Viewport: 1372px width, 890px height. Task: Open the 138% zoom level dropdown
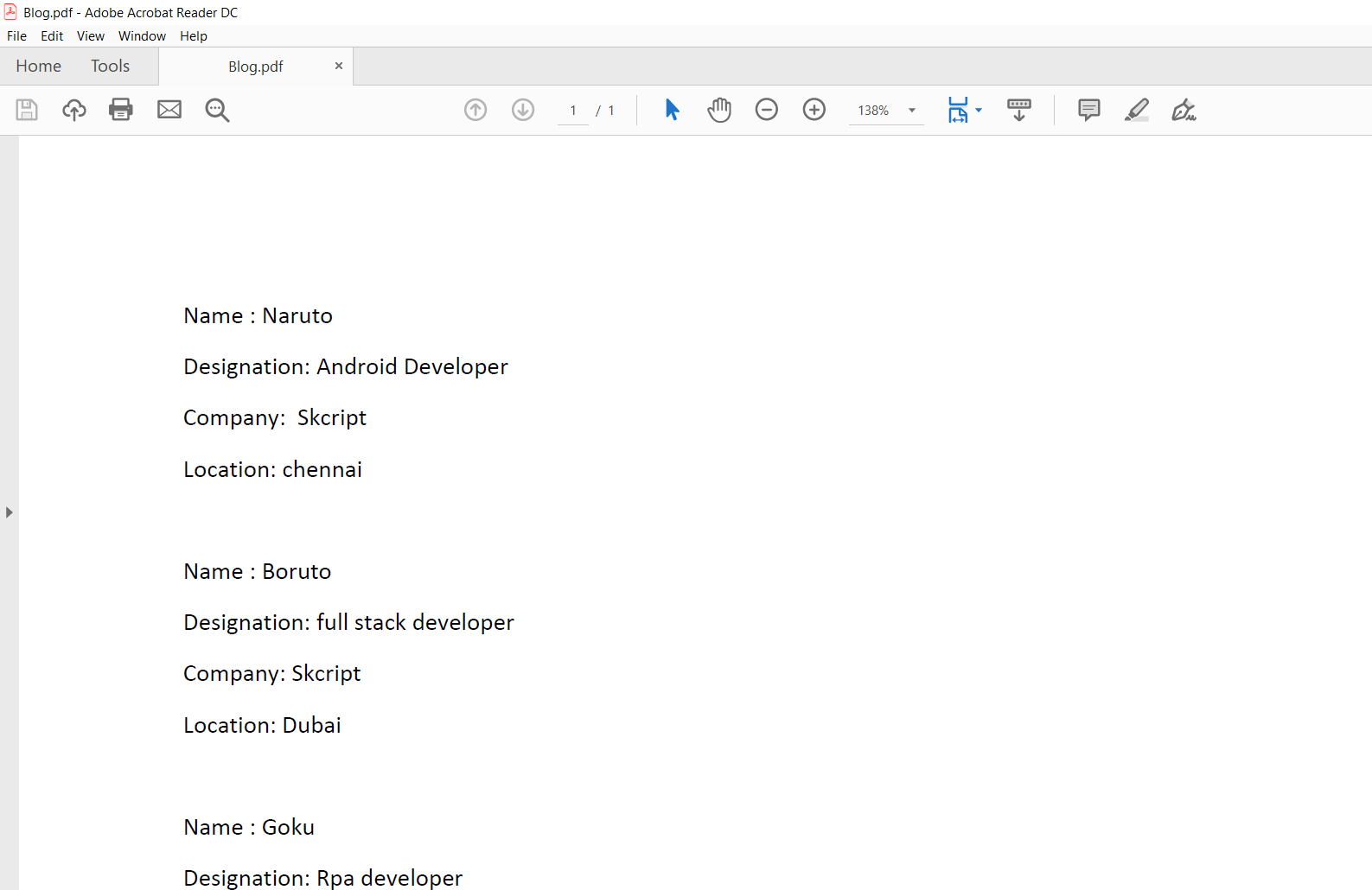pyautogui.click(x=911, y=111)
